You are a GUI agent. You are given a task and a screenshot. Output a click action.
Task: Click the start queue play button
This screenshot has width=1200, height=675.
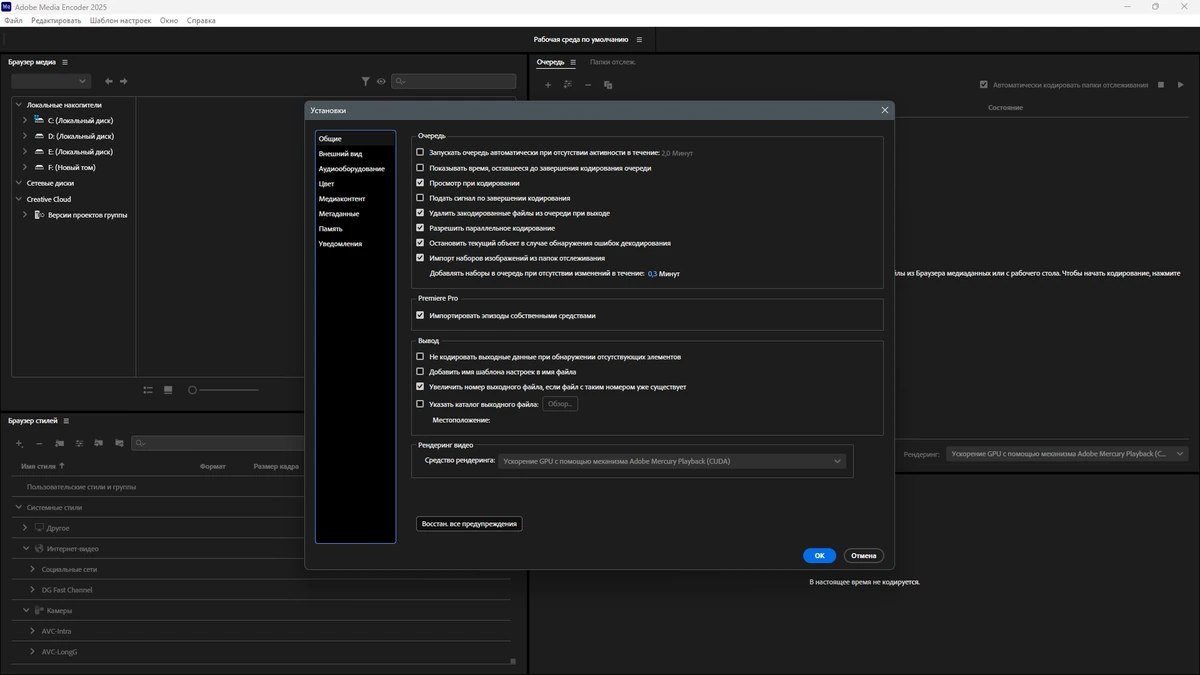click(x=1181, y=85)
